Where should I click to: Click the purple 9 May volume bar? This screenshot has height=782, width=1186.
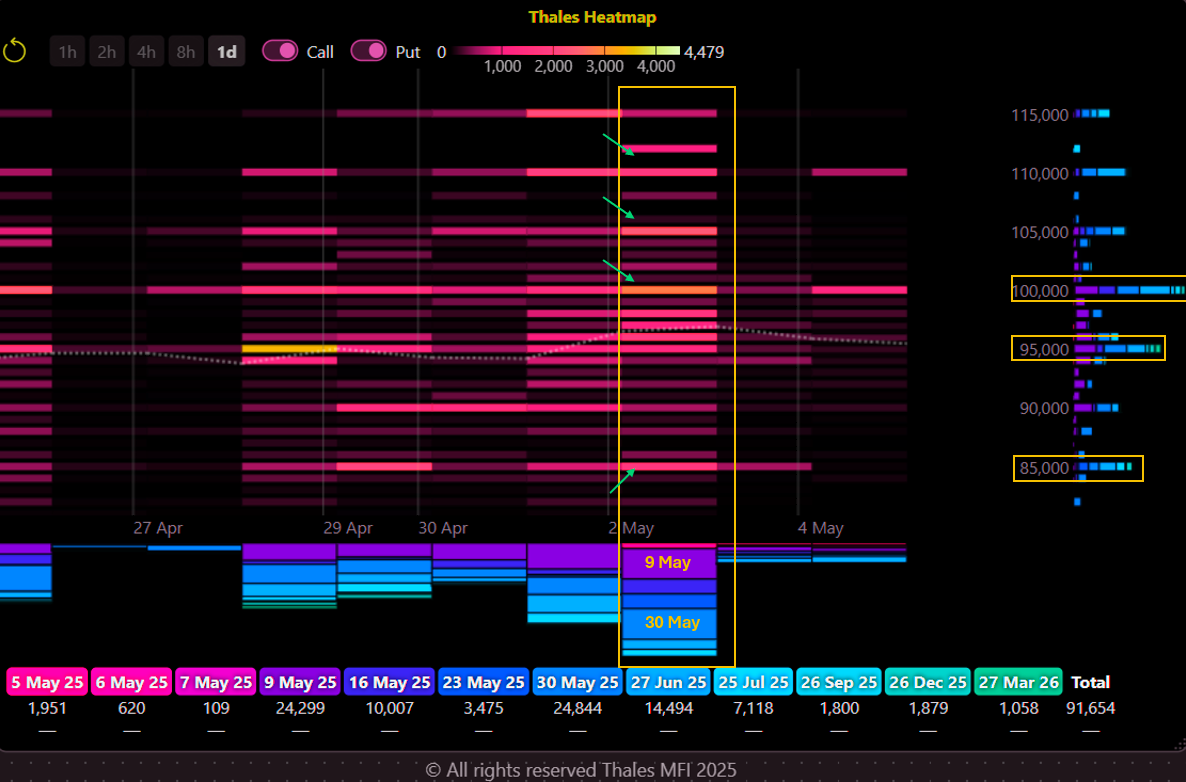point(669,563)
